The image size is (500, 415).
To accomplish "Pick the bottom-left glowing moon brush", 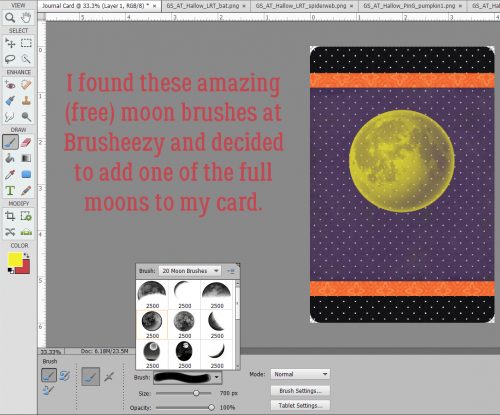I will coord(152,354).
